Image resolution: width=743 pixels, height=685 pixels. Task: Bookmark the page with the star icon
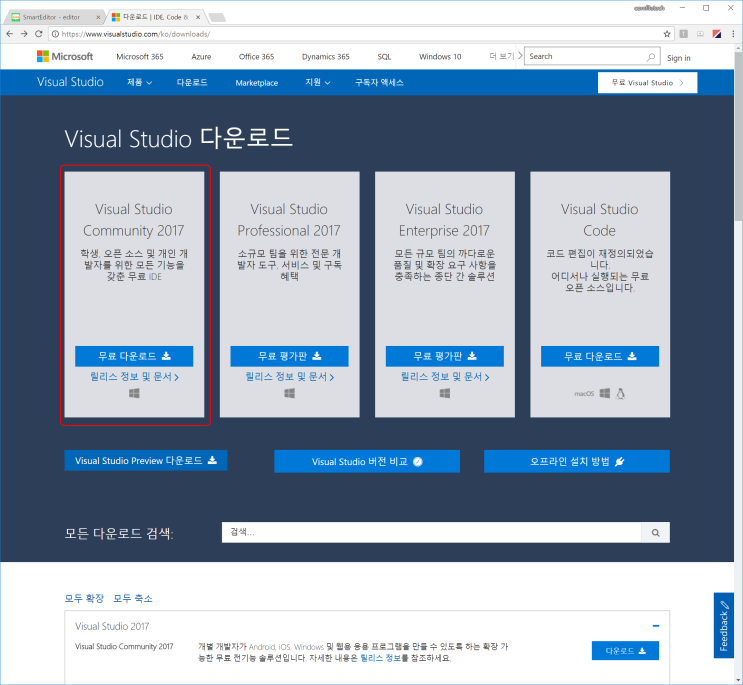tap(667, 34)
